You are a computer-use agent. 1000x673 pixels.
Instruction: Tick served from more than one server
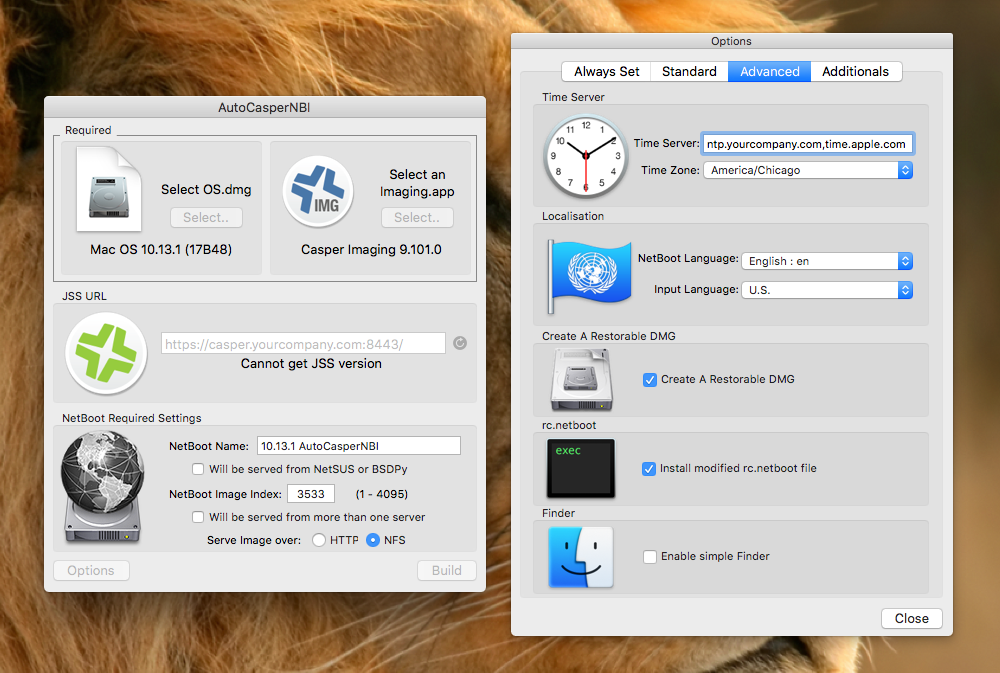[x=198, y=517]
